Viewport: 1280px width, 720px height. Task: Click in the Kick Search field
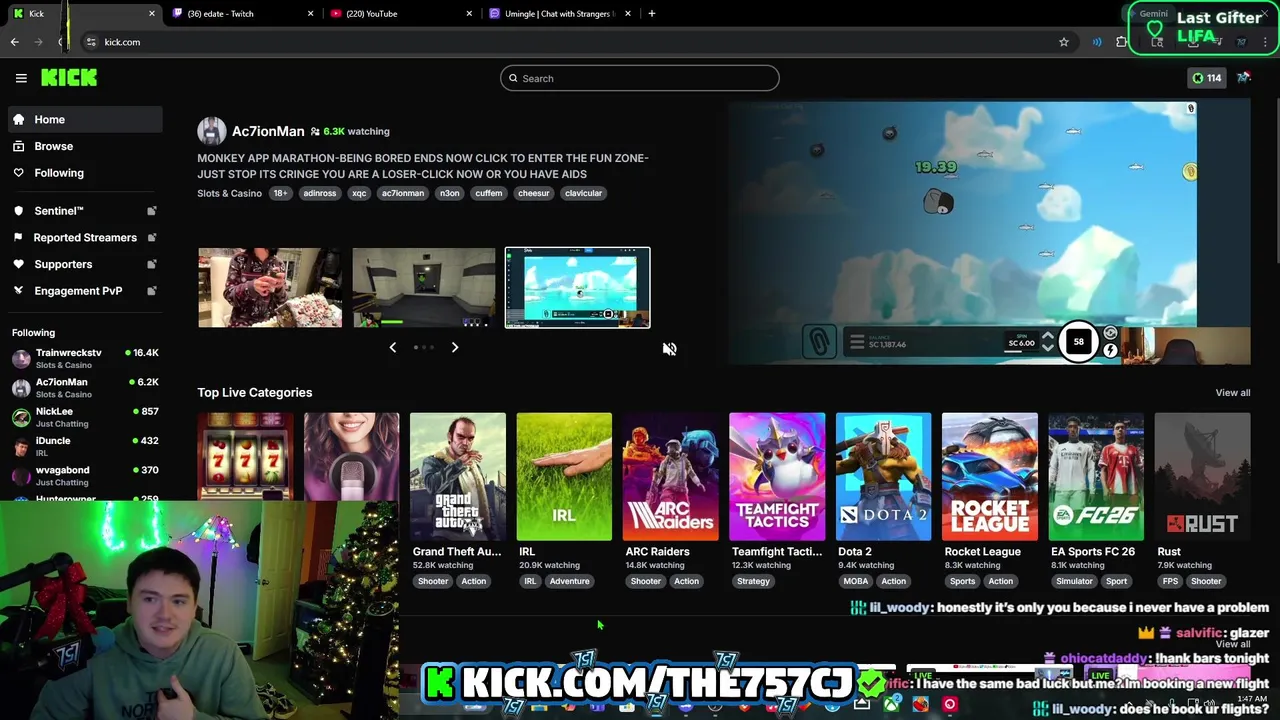(x=640, y=78)
